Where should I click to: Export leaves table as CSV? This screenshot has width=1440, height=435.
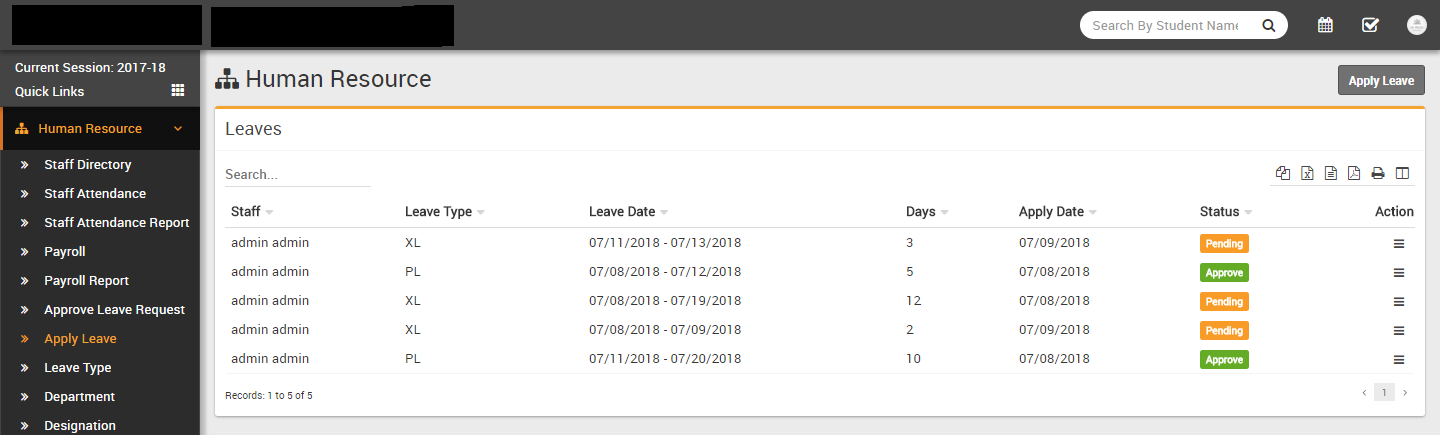(x=1331, y=173)
